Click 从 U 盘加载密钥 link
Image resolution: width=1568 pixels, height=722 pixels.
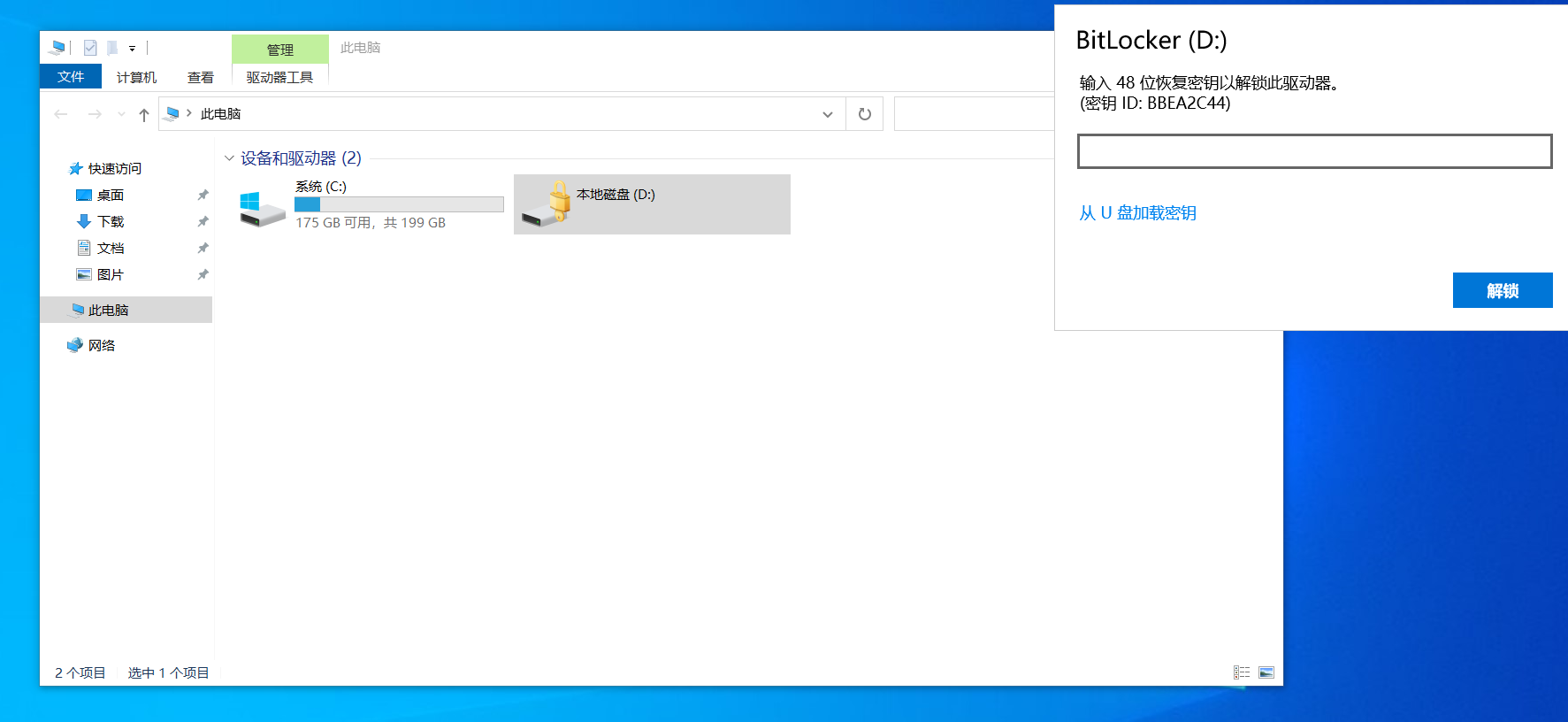1137,213
